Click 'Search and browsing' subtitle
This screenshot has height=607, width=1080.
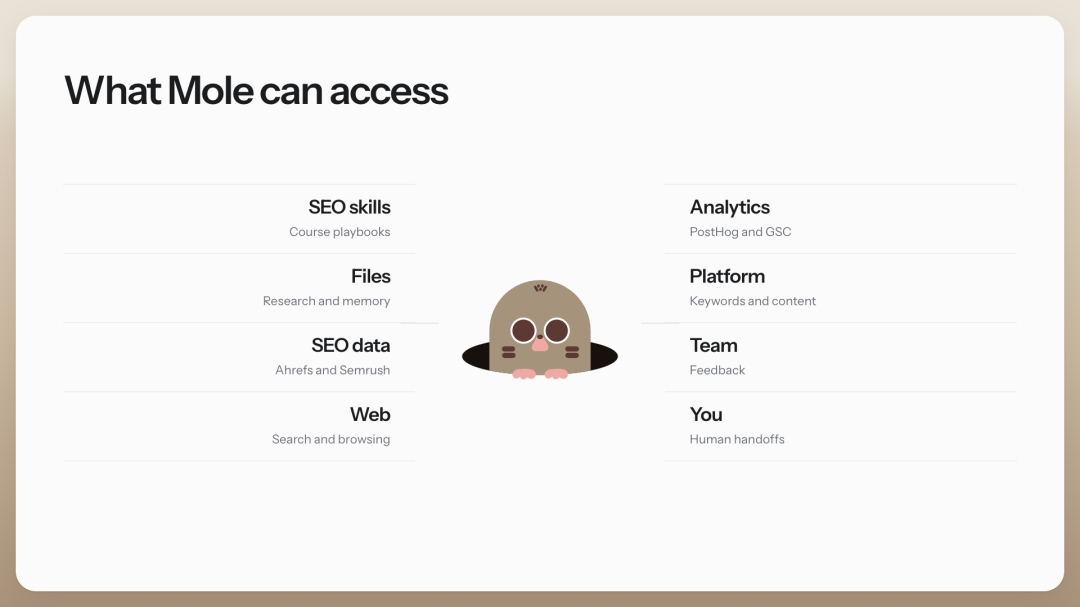(x=331, y=440)
